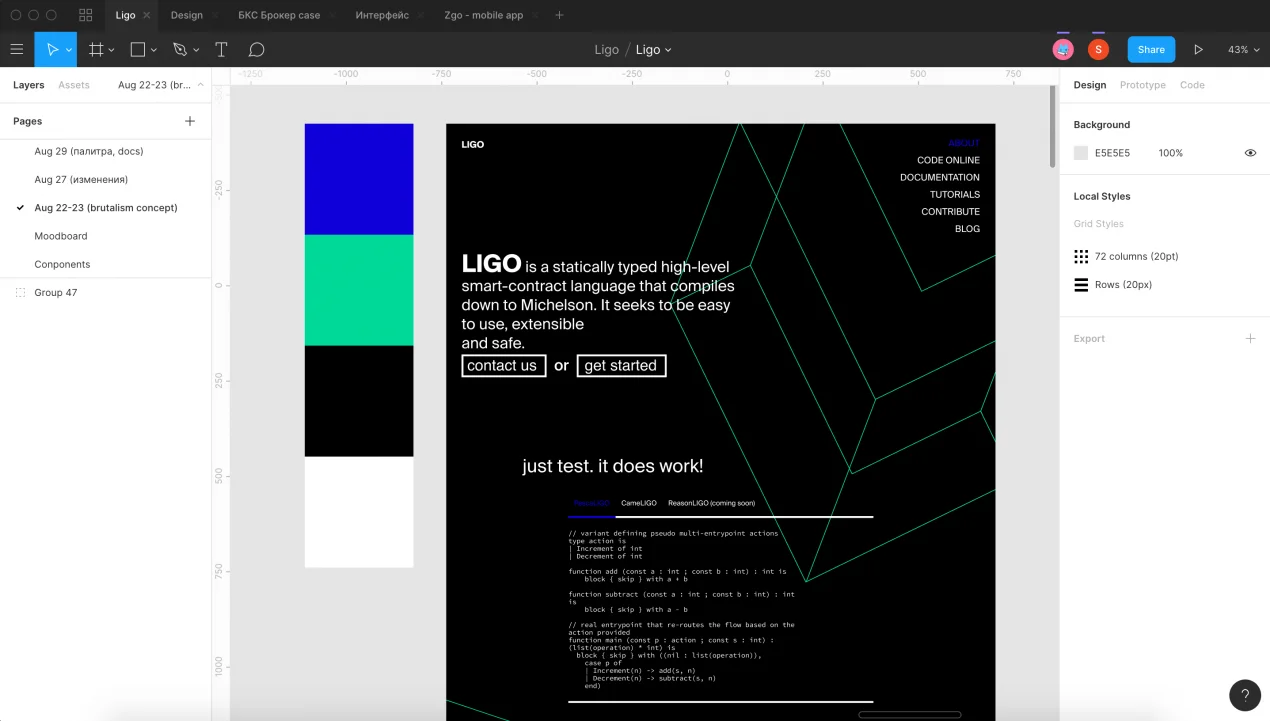Click the CameLIGO code tab text
The width and height of the screenshot is (1270, 721).
[x=638, y=503]
